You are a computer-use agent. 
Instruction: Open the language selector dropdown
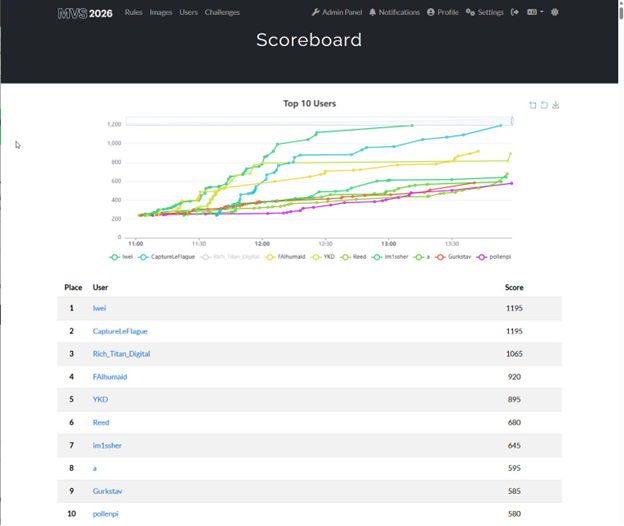click(x=535, y=12)
